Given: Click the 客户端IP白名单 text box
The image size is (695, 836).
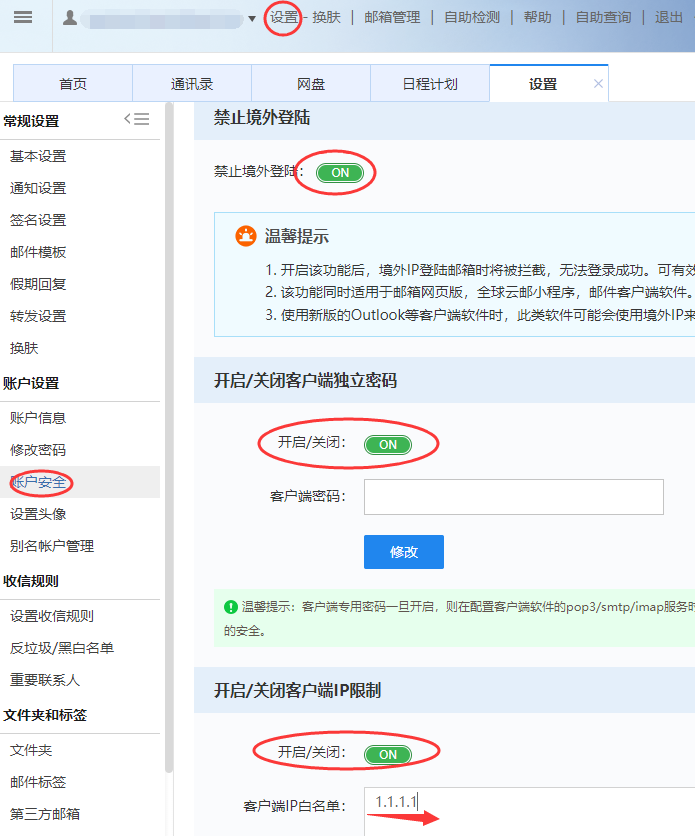Looking at the screenshot, I should (x=530, y=810).
